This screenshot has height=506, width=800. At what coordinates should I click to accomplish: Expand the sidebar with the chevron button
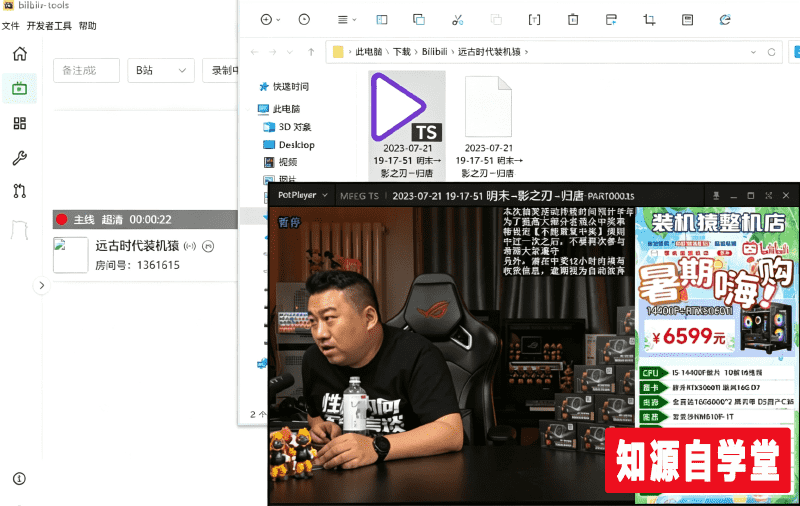42,285
